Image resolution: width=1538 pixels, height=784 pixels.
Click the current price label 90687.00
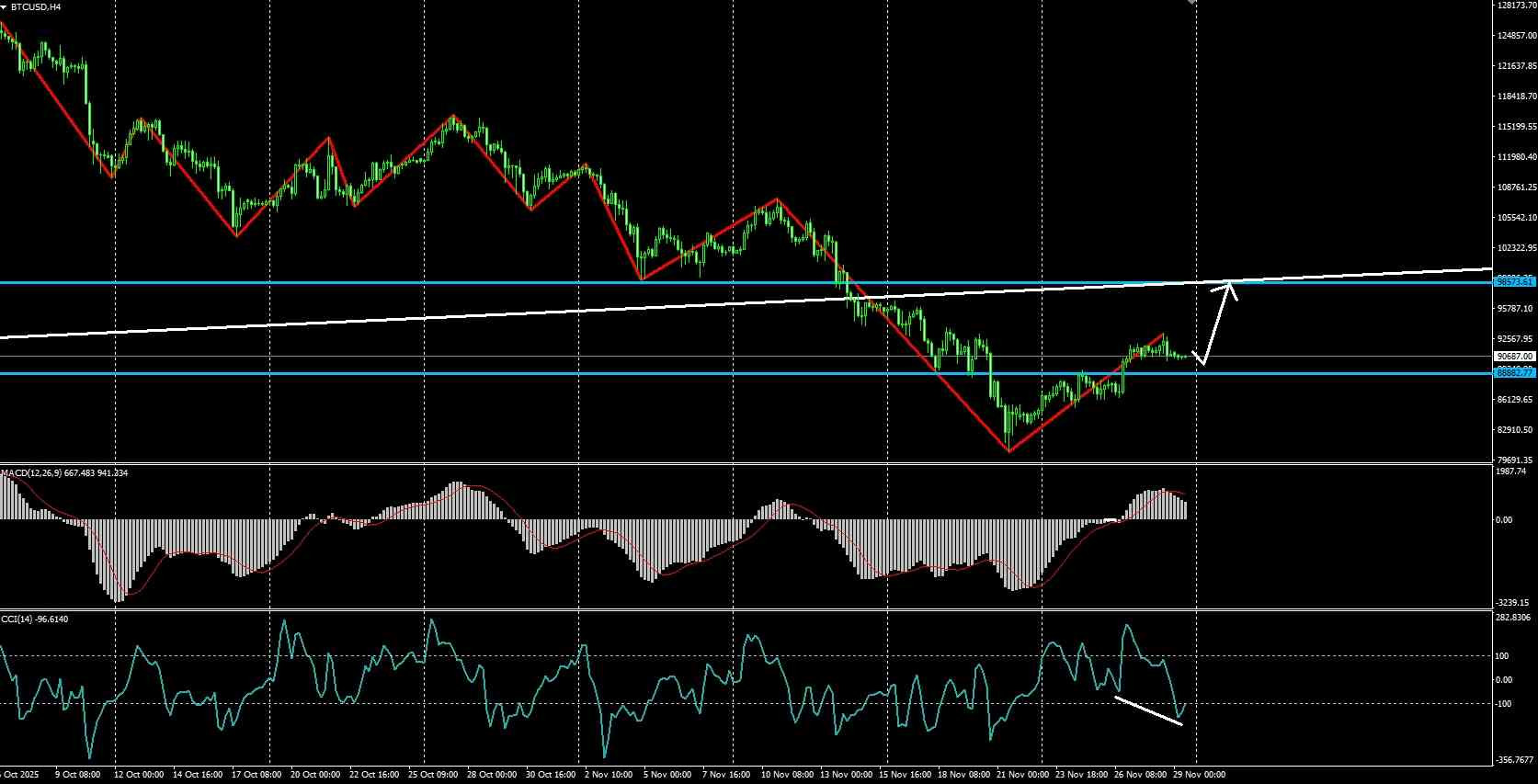pyautogui.click(x=1515, y=356)
